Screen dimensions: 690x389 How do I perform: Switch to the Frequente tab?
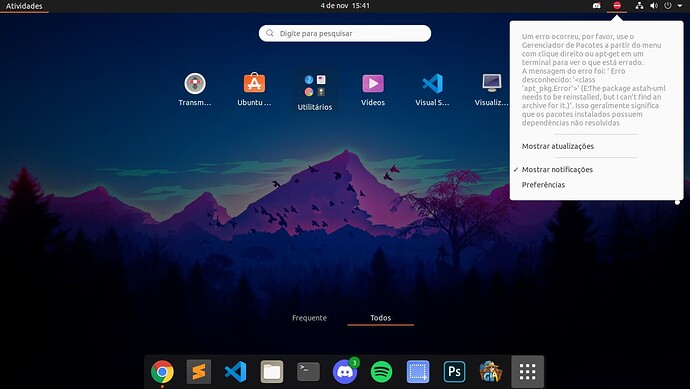tap(309, 318)
